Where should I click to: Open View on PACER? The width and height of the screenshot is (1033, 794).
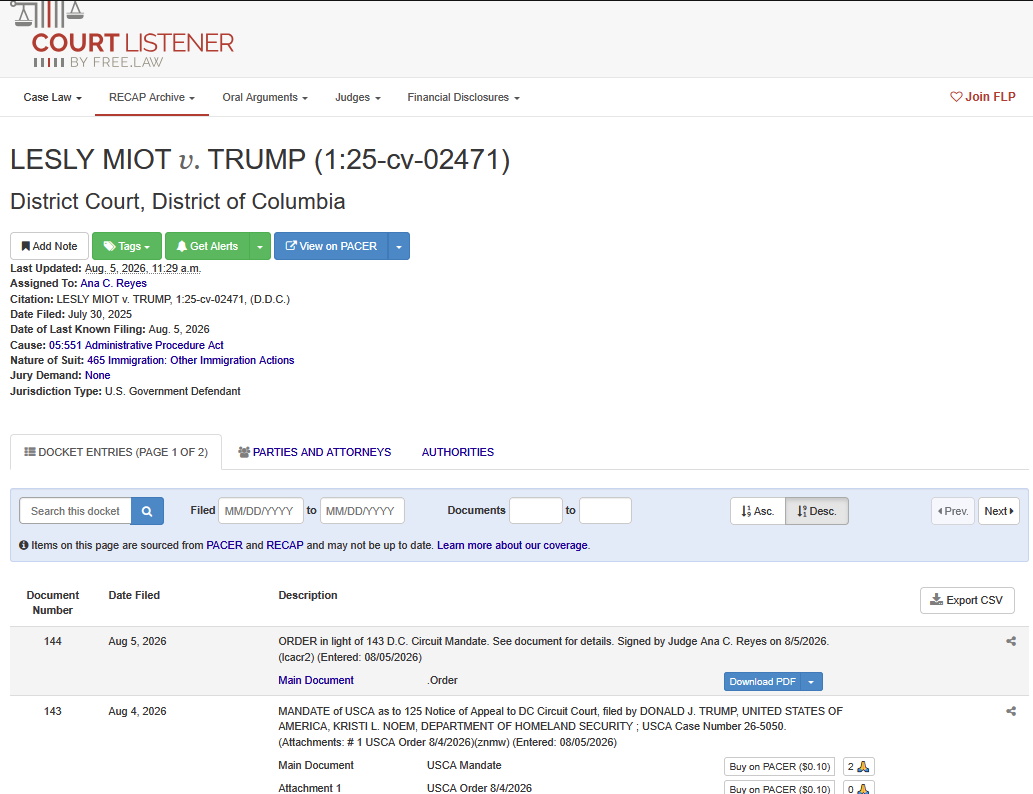tap(331, 246)
